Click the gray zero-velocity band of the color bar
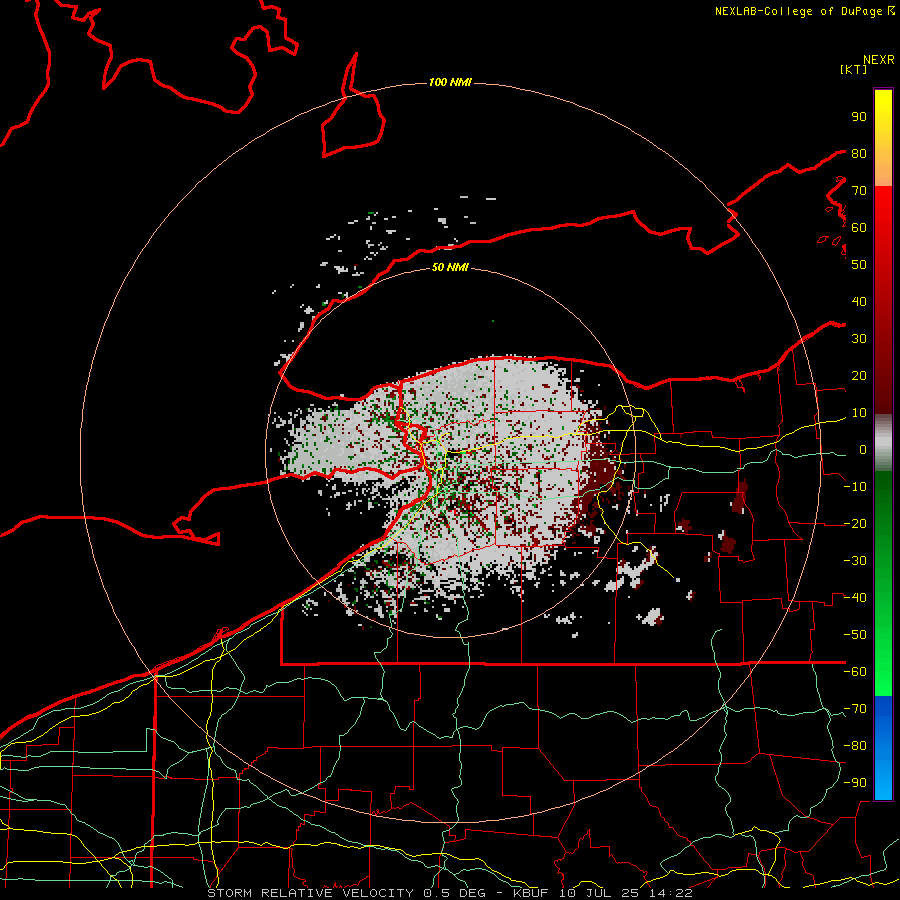Viewport: 900px width, 900px height. 883,443
